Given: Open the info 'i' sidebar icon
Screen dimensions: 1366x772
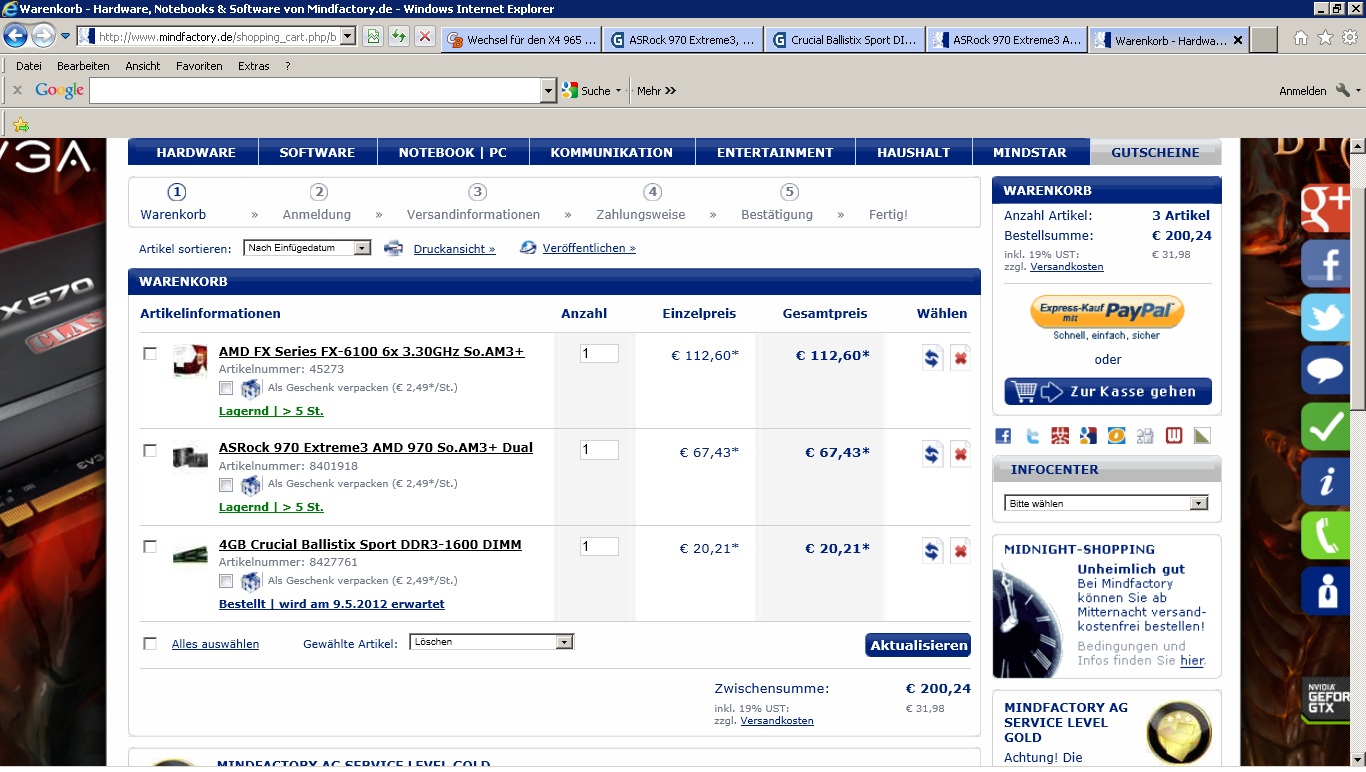Looking at the screenshot, I should [x=1326, y=481].
